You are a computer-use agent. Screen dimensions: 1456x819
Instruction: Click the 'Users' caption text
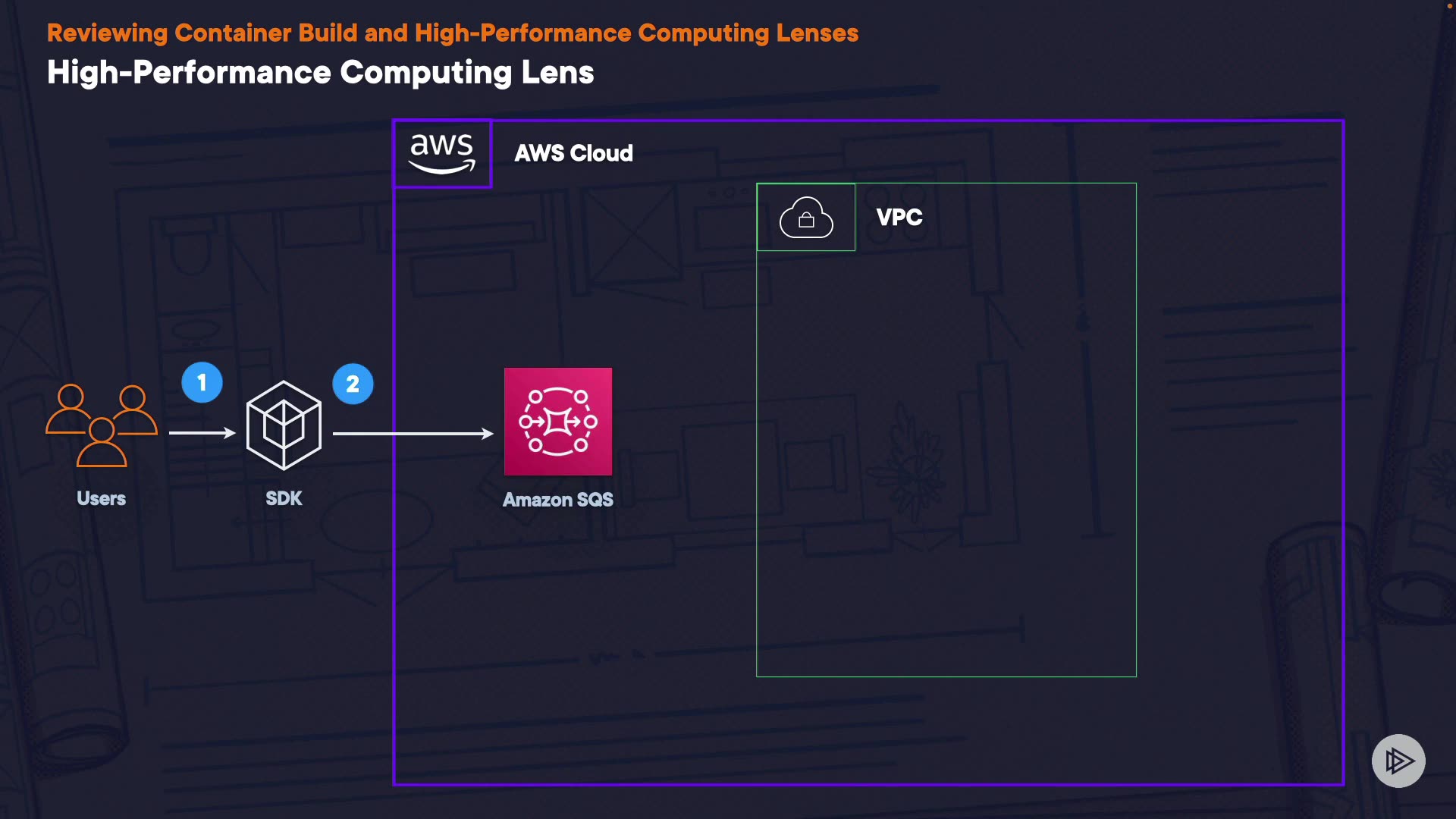[x=101, y=498]
